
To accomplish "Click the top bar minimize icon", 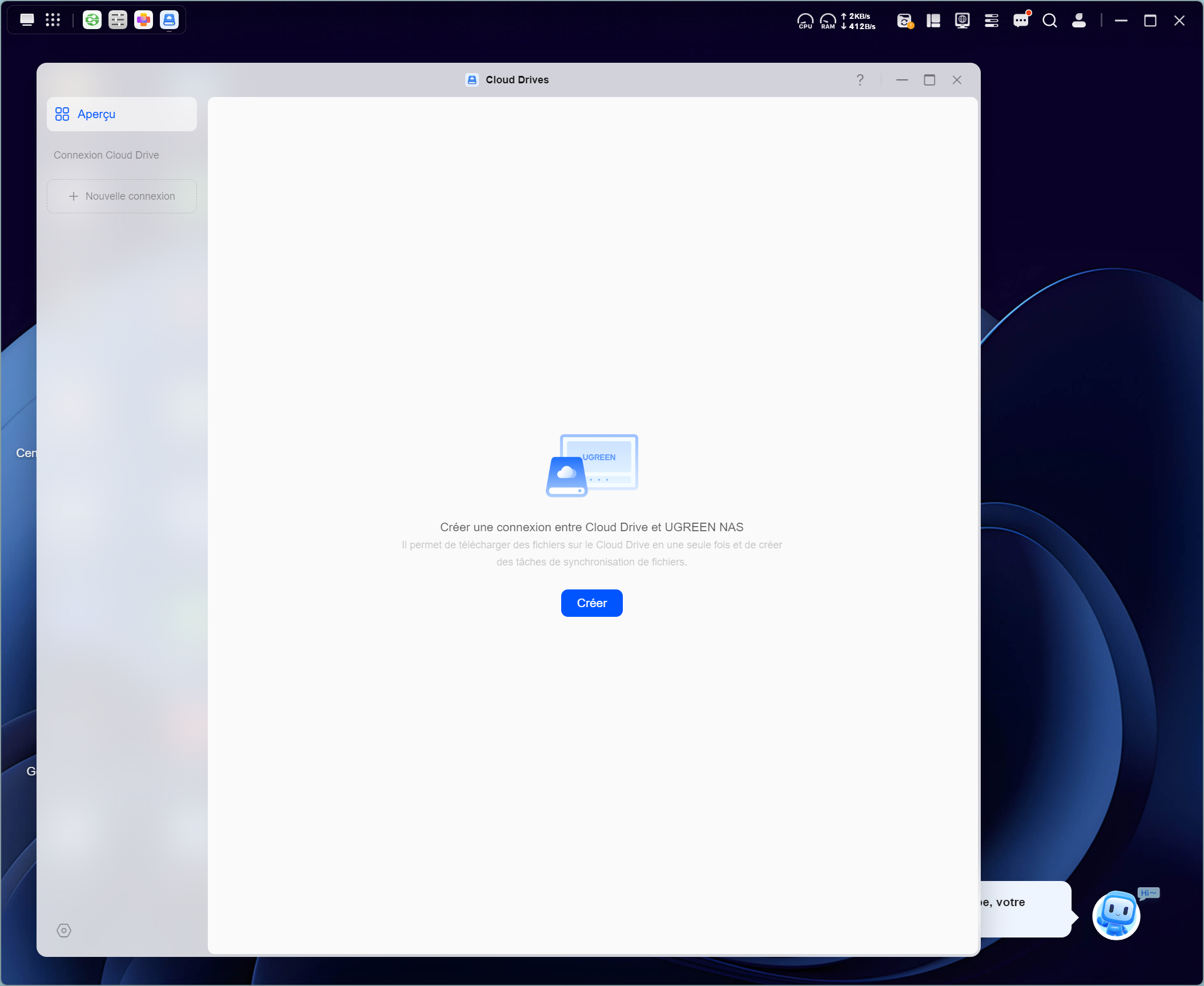I will (x=1121, y=21).
